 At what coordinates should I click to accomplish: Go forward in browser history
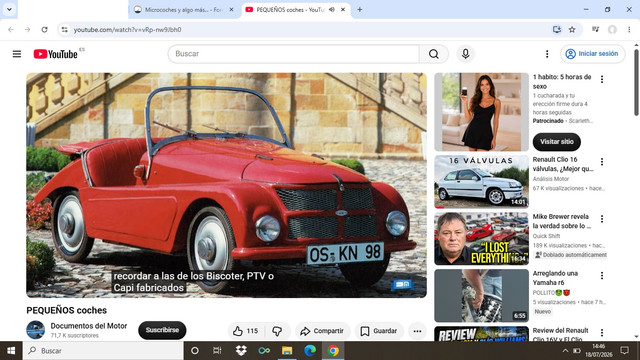tap(28, 29)
